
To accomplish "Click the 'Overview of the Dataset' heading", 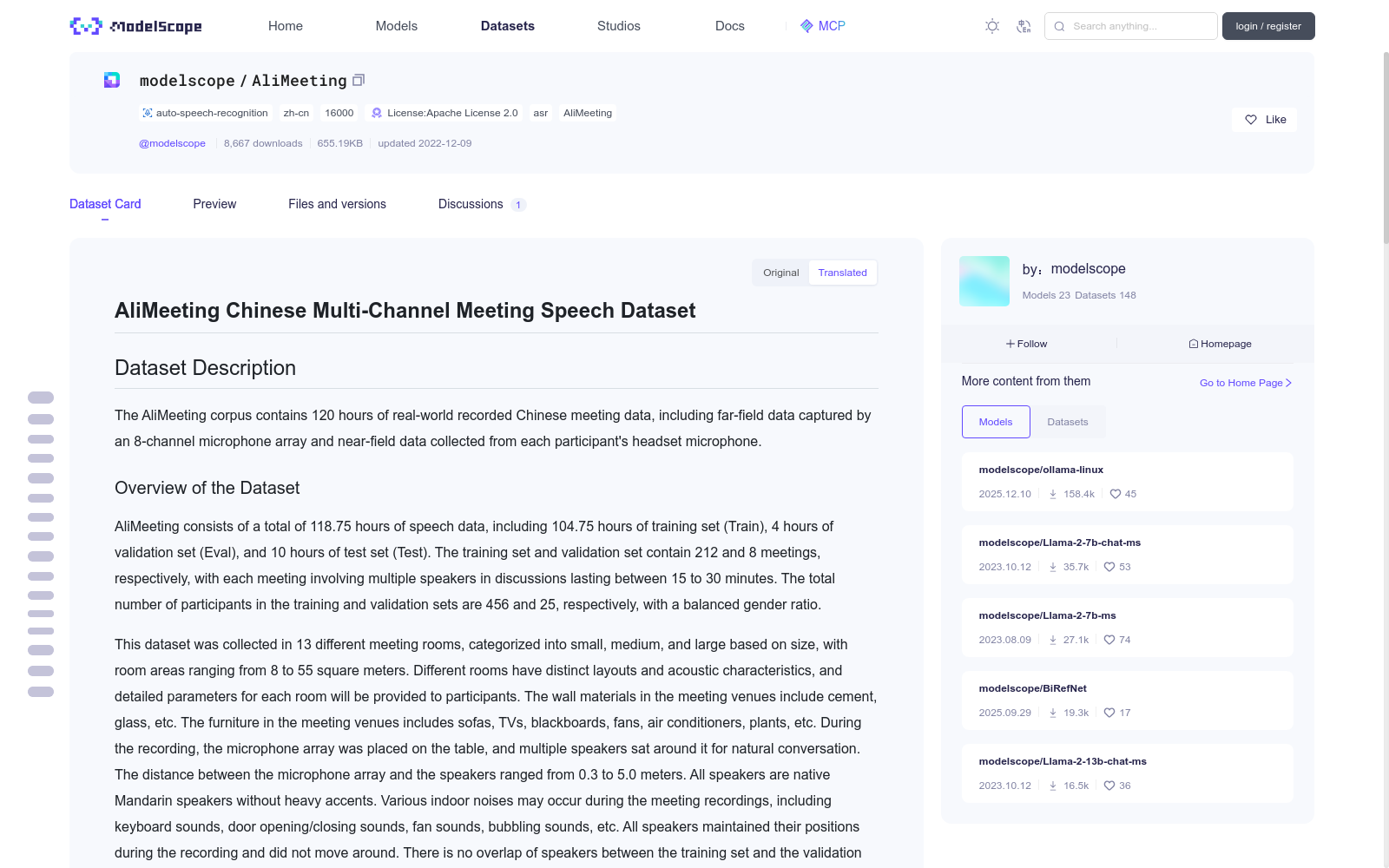I will click(x=207, y=488).
